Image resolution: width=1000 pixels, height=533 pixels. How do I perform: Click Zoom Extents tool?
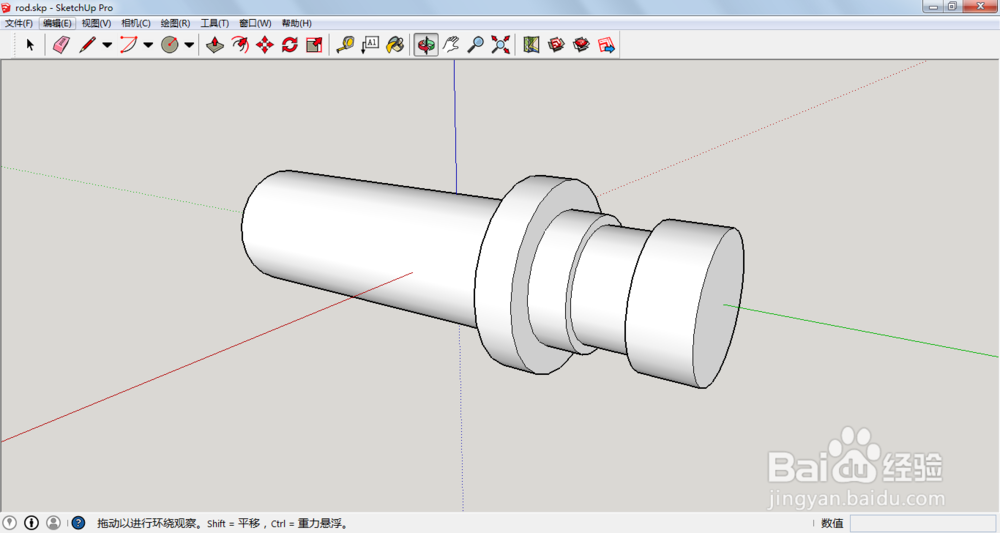(501, 45)
